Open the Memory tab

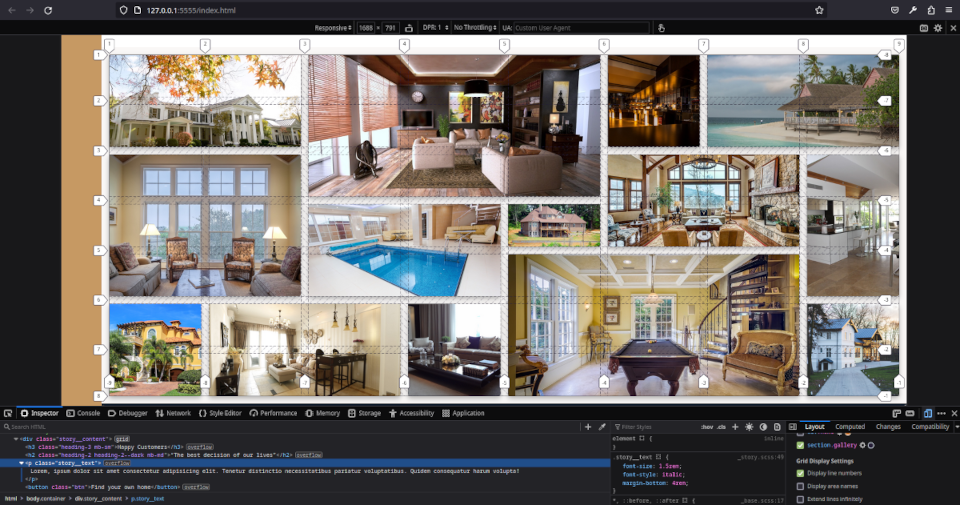pyautogui.click(x=322, y=413)
